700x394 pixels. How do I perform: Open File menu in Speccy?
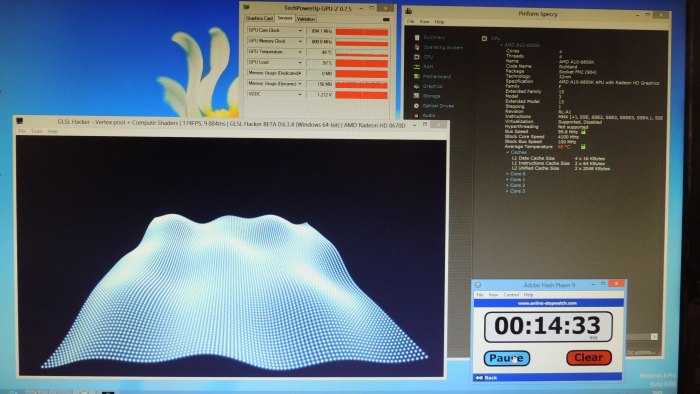pyautogui.click(x=411, y=21)
